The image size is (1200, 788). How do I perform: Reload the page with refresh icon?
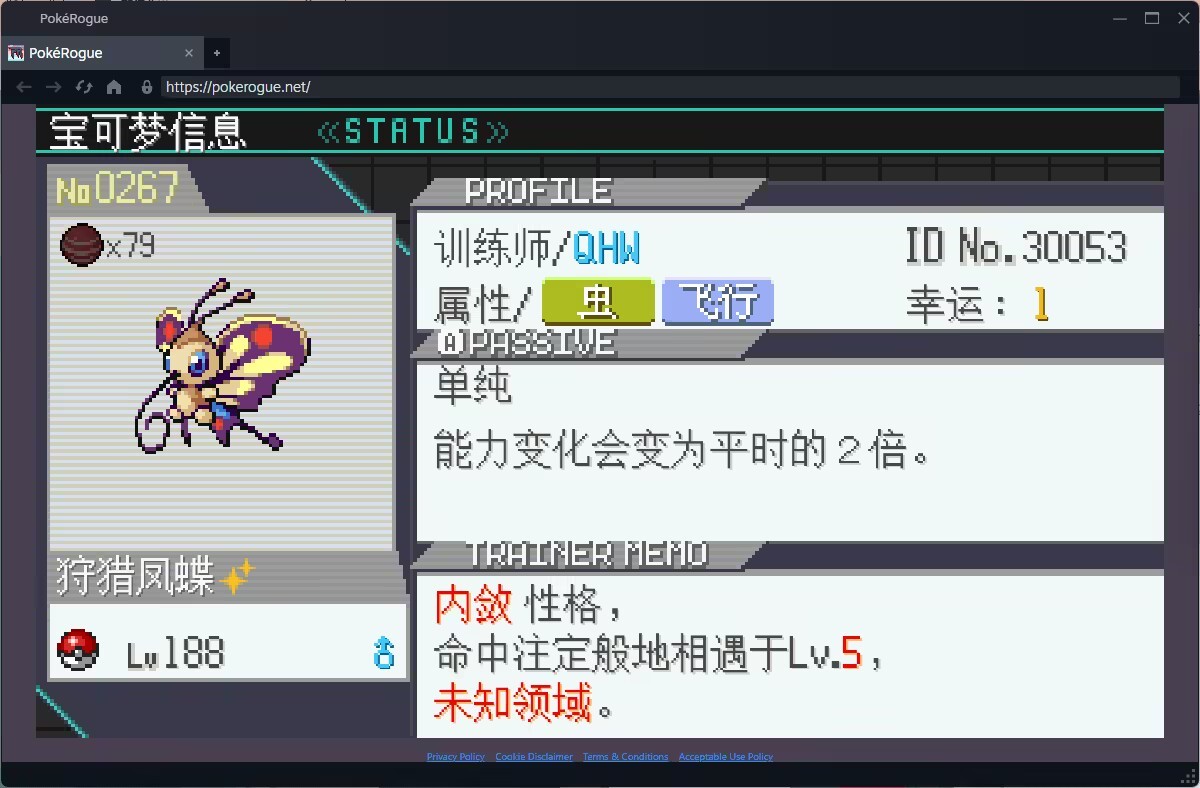pyautogui.click(x=84, y=87)
